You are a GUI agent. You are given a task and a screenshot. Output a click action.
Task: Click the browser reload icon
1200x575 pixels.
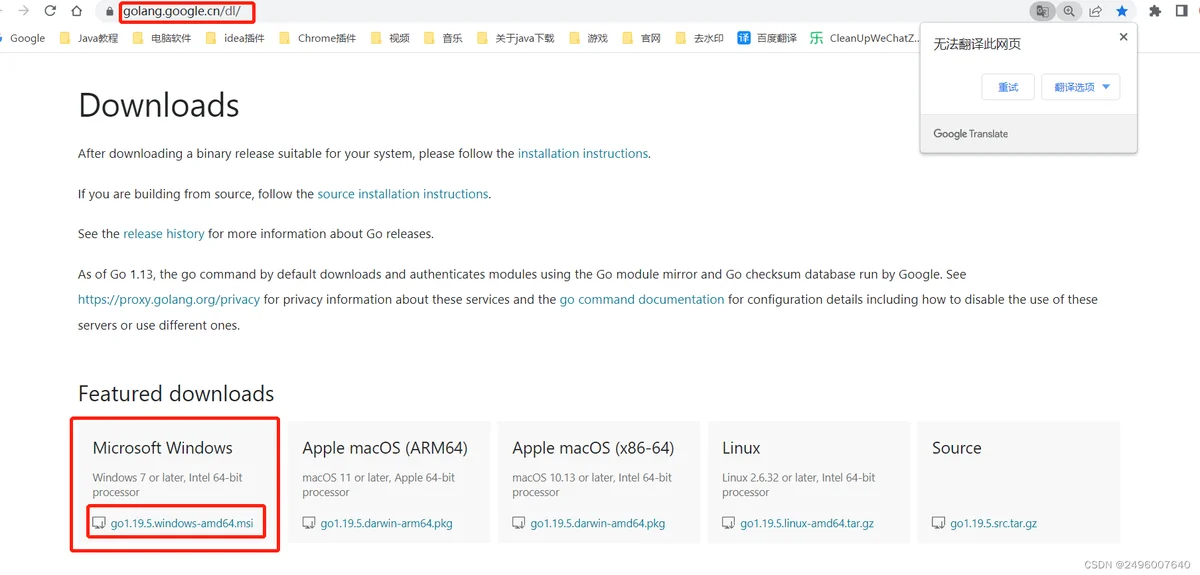pyautogui.click(x=50, y=11)
